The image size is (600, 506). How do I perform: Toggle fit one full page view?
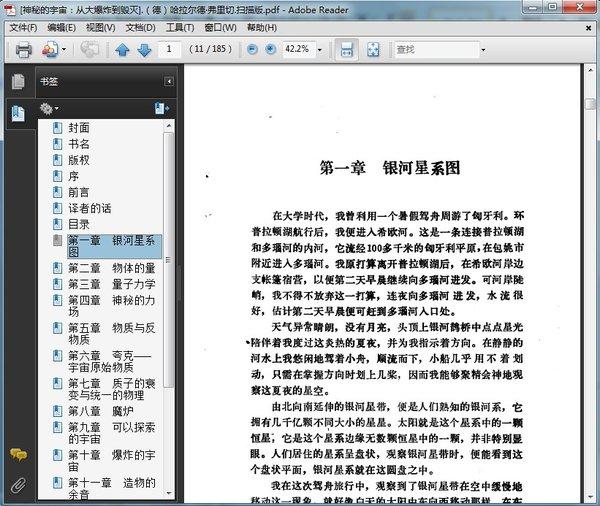pyautogui.click(x=373, y=50)
